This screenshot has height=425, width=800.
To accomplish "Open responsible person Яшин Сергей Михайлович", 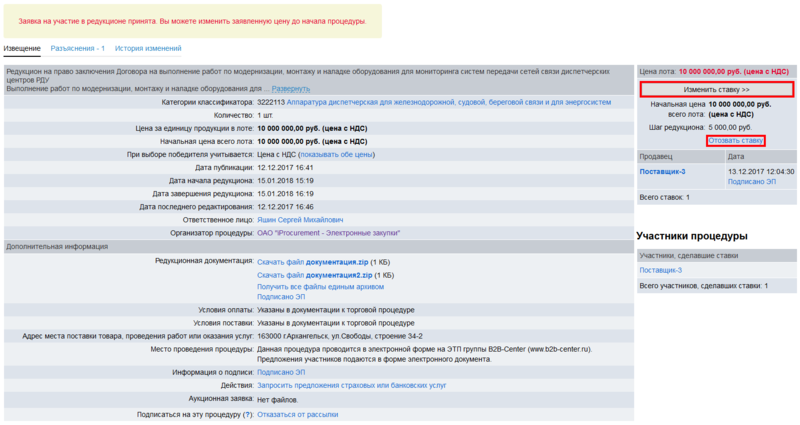I will click(300, 219).
